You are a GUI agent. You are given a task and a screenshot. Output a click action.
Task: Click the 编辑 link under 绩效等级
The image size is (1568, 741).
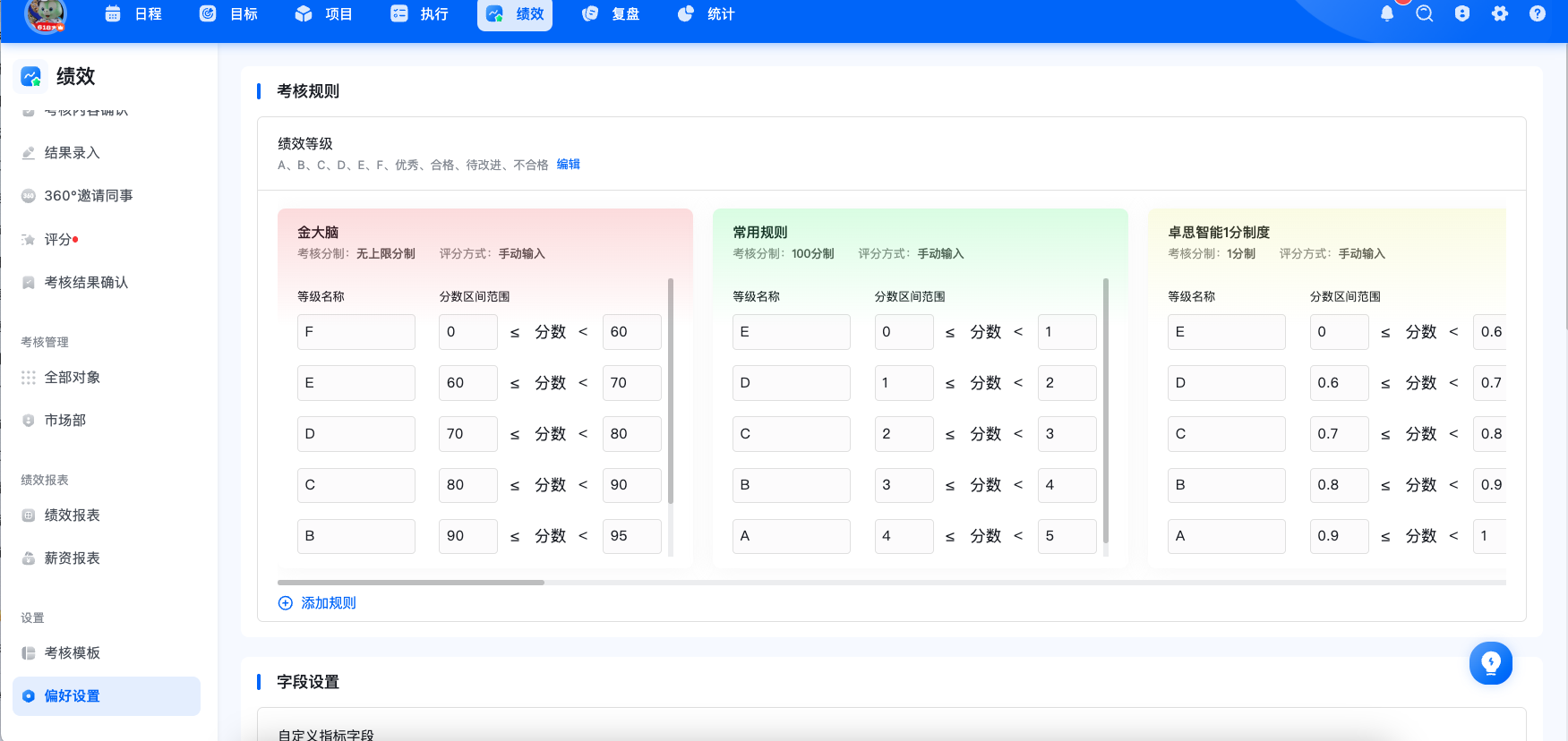tap(568, 165)
